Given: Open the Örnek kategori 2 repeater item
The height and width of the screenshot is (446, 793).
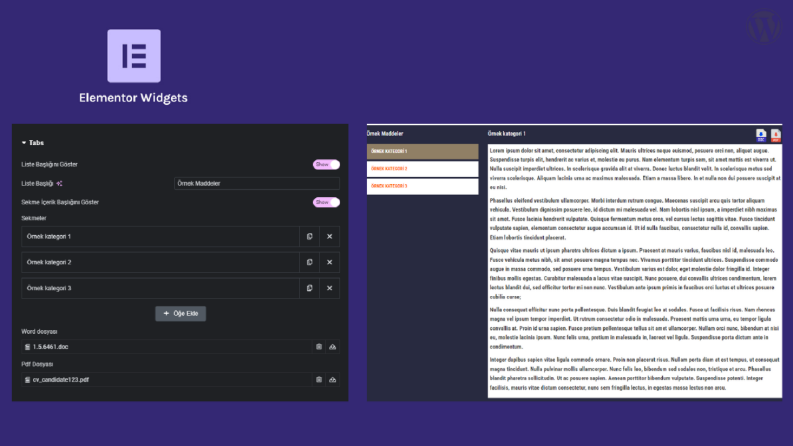Looking at the screenshot, I should pos(160,262).
